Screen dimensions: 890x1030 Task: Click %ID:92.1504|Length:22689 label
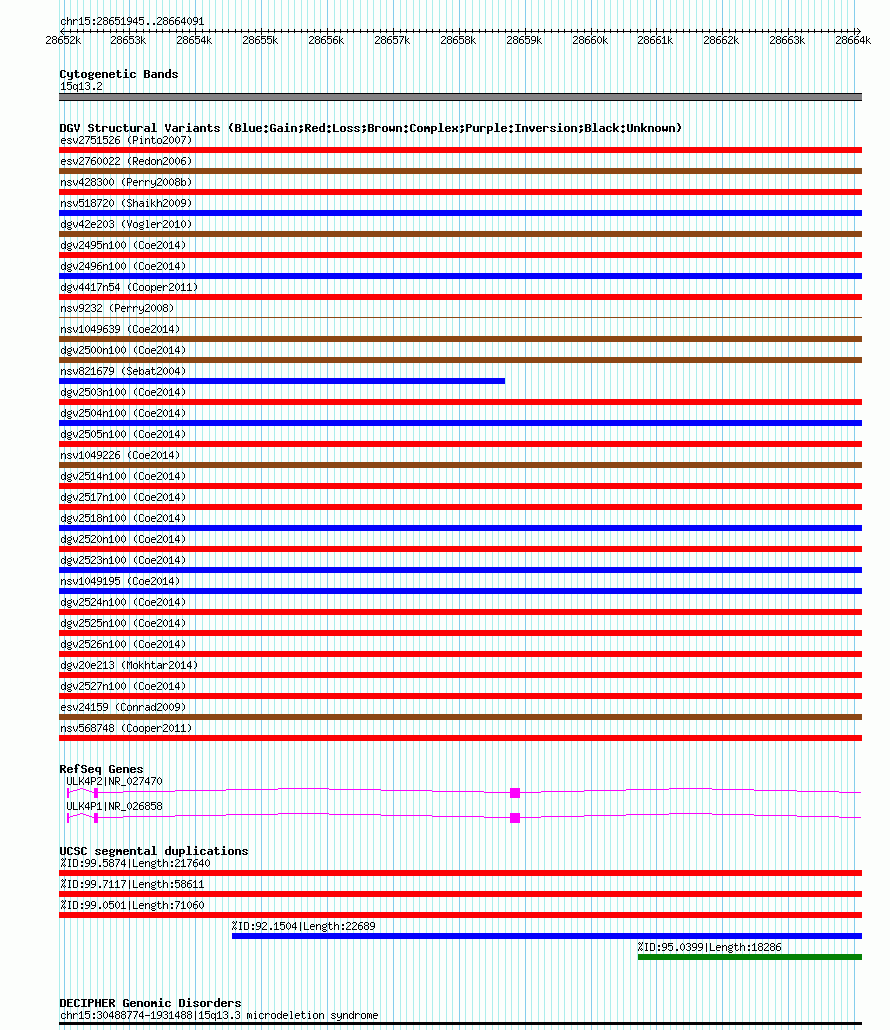[x=303, y=927]
